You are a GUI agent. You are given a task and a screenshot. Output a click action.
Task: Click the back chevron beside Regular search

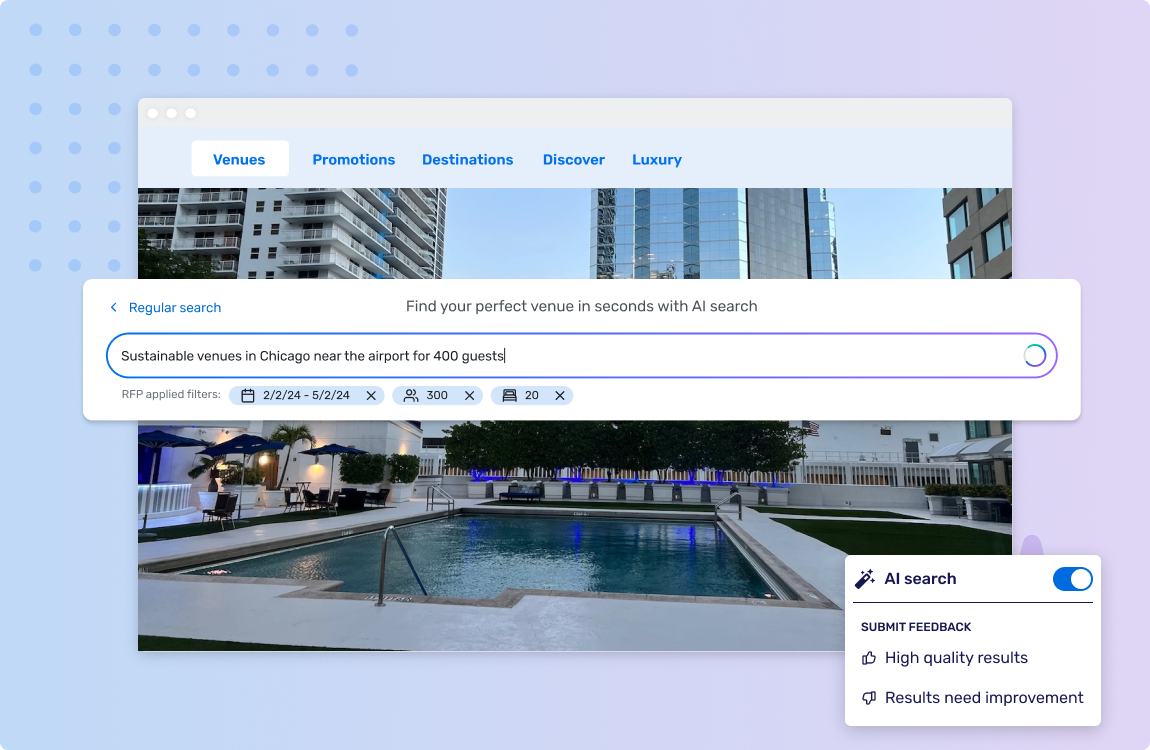(114, 307)
